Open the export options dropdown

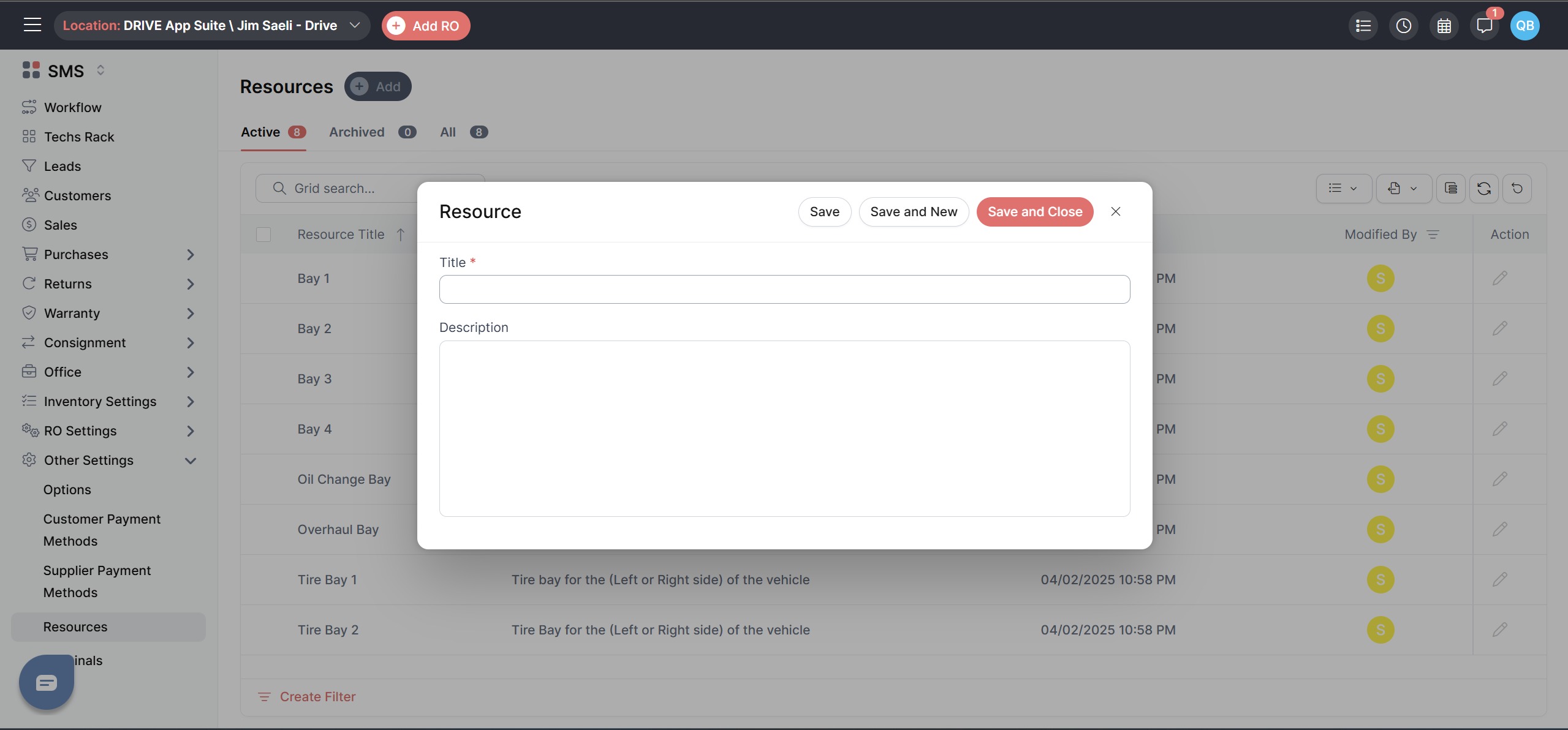click(x=1403, y=189)
